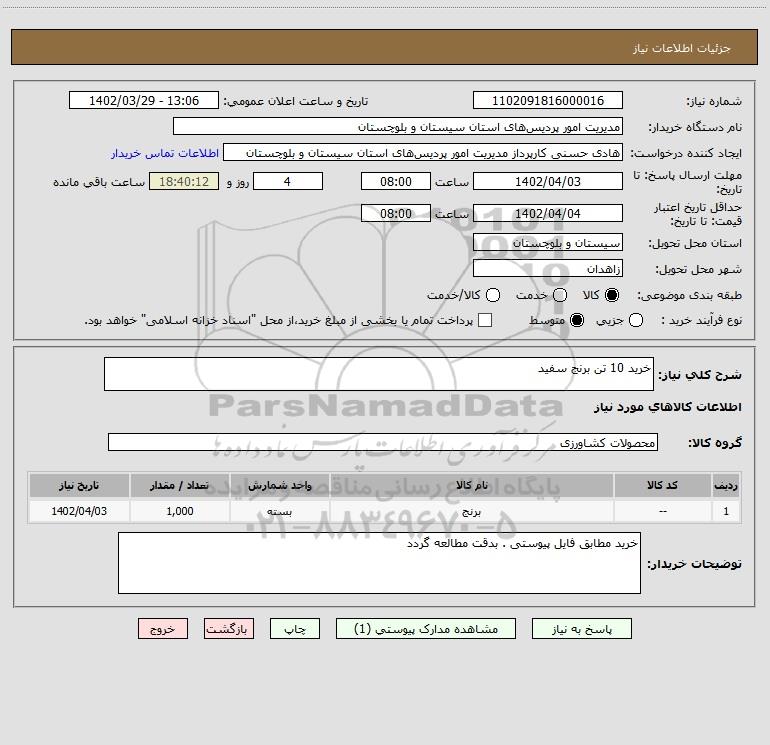770x745 pixels.
Task: Click the 1402/04/03 need date table cell
Action: 79,511
